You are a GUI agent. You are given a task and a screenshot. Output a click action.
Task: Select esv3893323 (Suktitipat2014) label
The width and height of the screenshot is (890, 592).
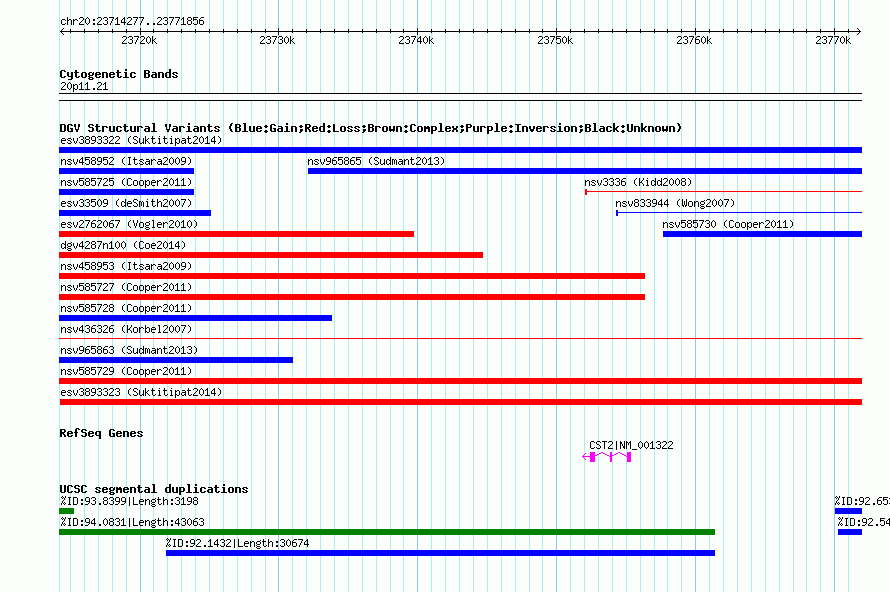141,392
